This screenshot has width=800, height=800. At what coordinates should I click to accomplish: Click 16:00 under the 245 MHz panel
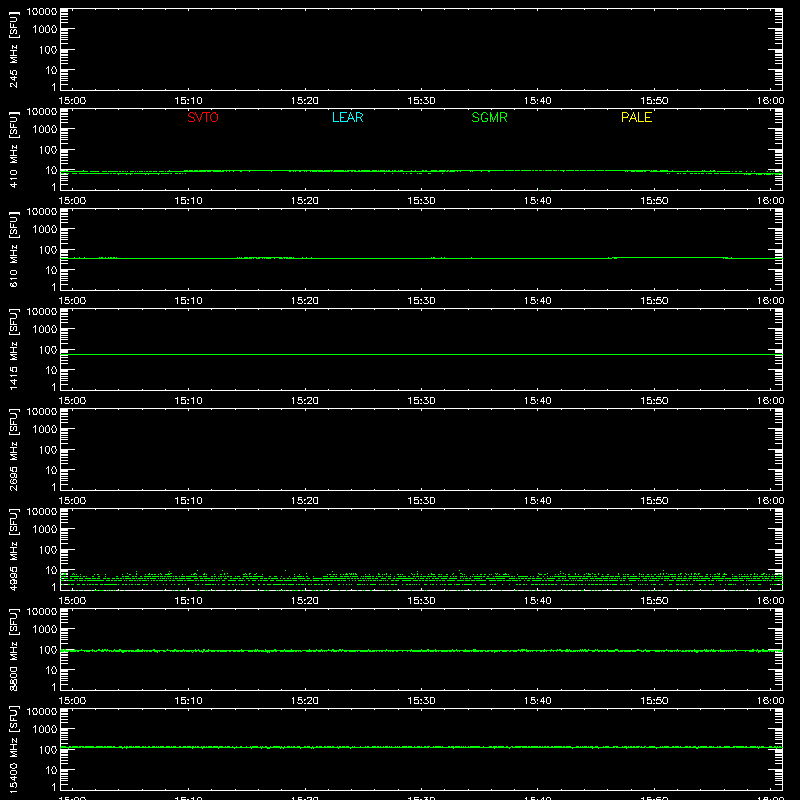pos(770,101)
